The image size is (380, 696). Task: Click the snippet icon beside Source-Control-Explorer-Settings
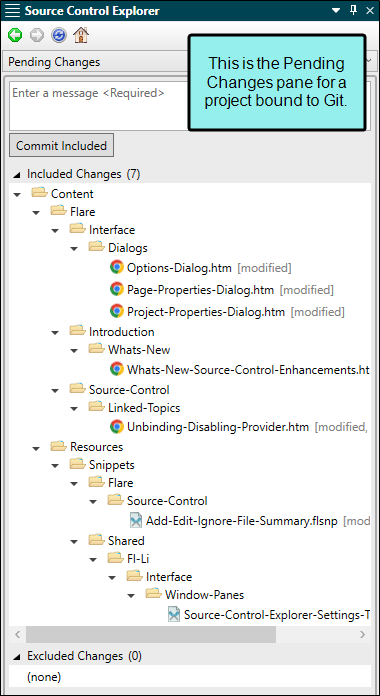(174, 614)
